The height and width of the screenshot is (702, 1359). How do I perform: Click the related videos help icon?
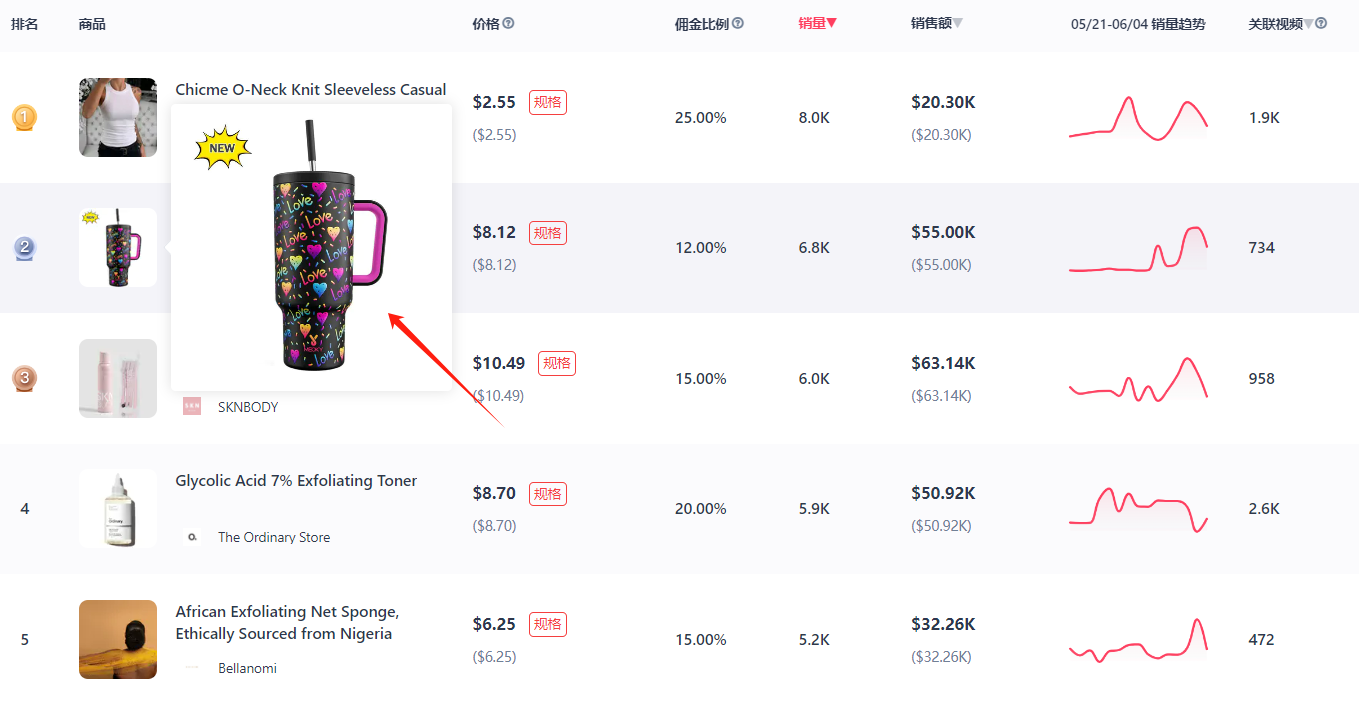coord(1321,23)
